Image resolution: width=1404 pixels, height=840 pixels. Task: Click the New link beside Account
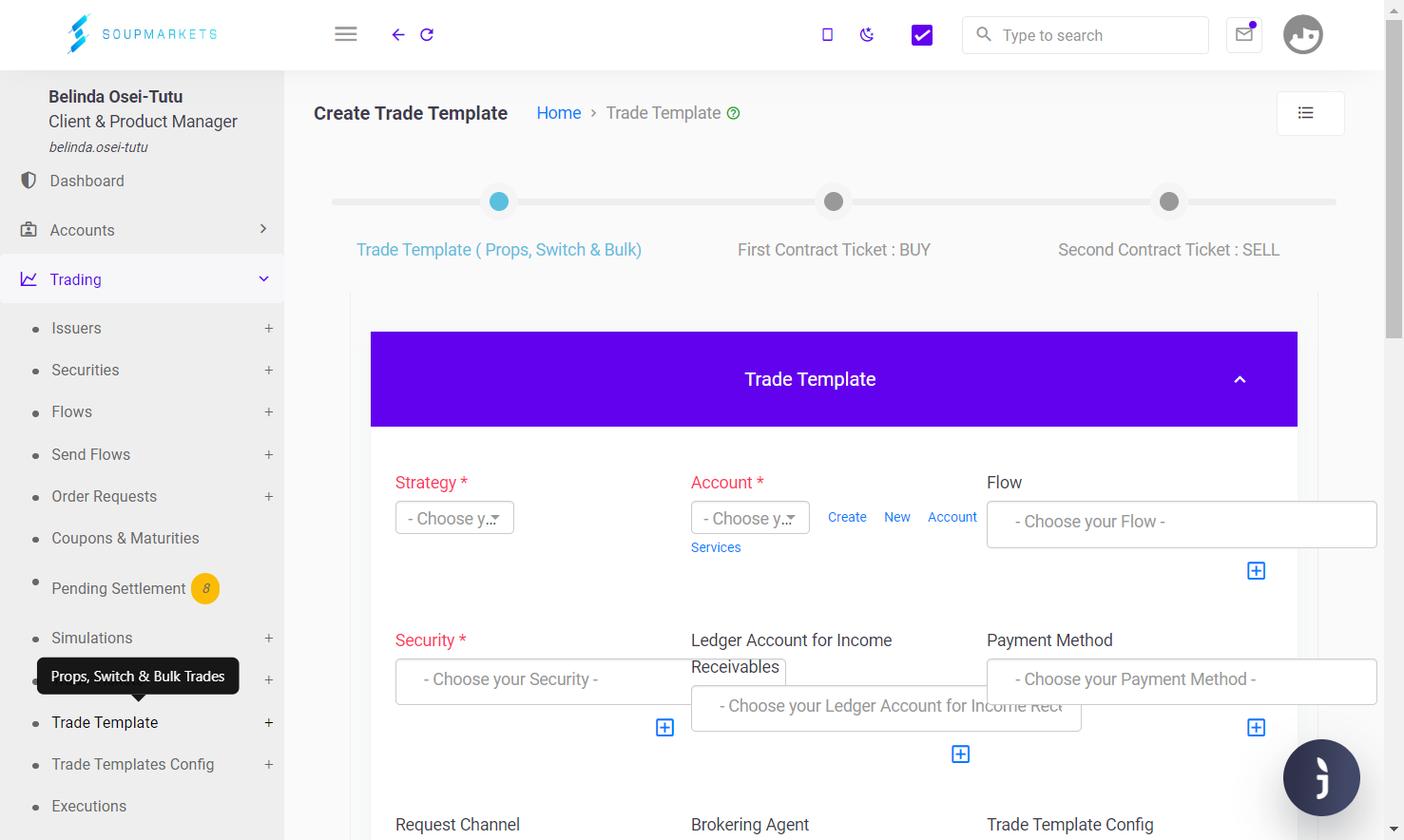click(x=897, y=517)
